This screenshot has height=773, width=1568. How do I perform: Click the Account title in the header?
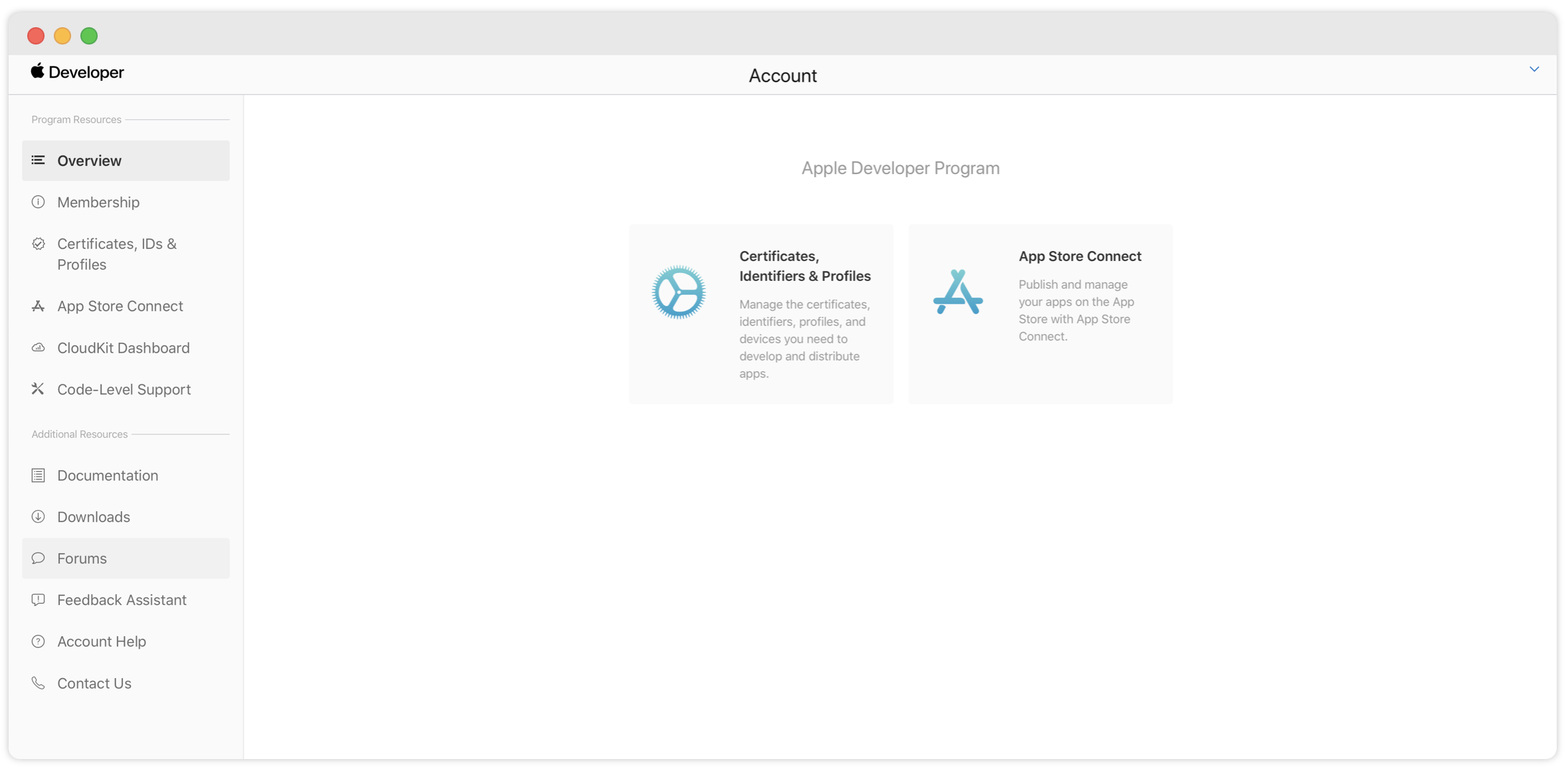pos(782,75)
